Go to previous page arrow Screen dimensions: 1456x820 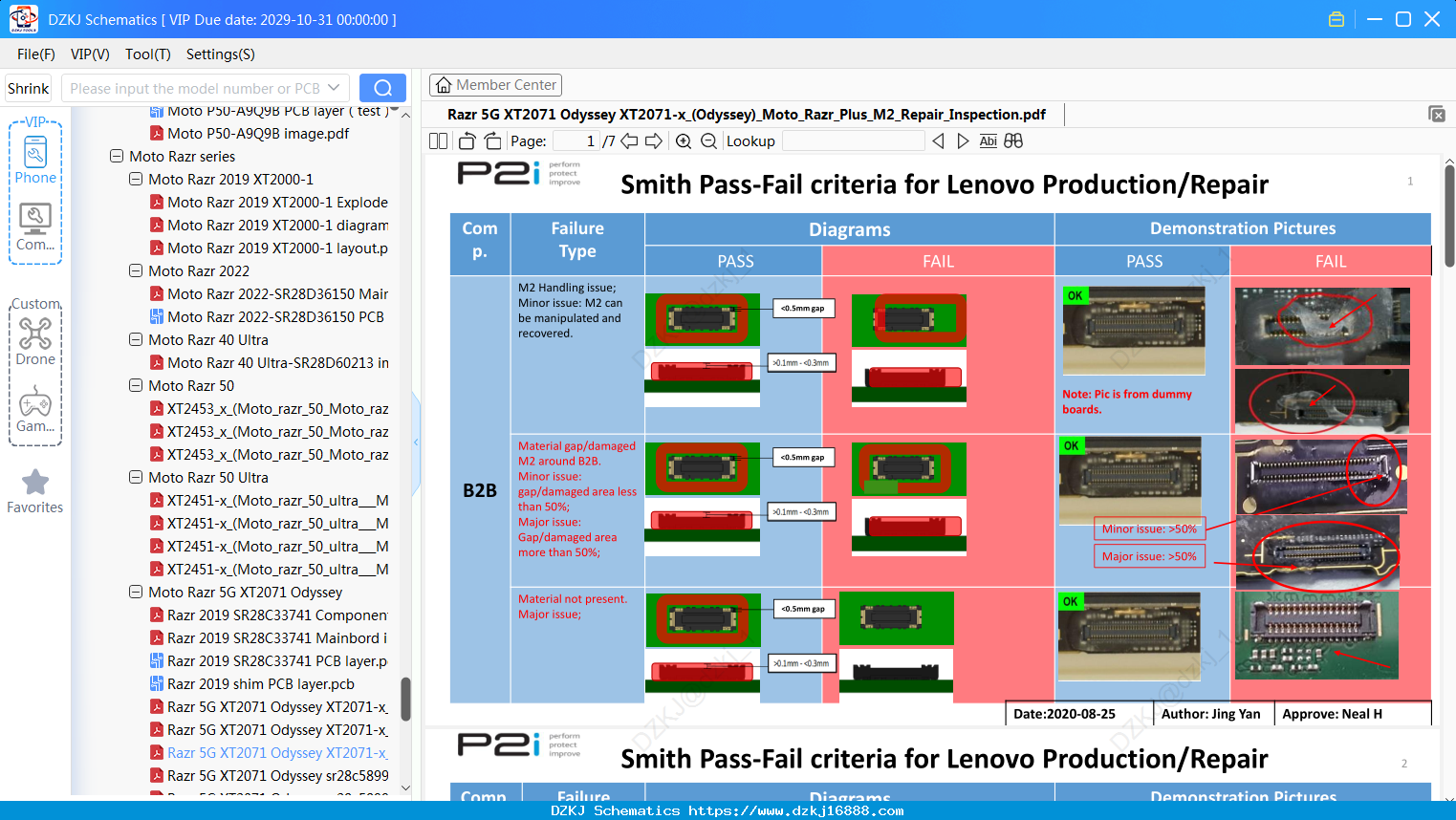pos(629,141)
